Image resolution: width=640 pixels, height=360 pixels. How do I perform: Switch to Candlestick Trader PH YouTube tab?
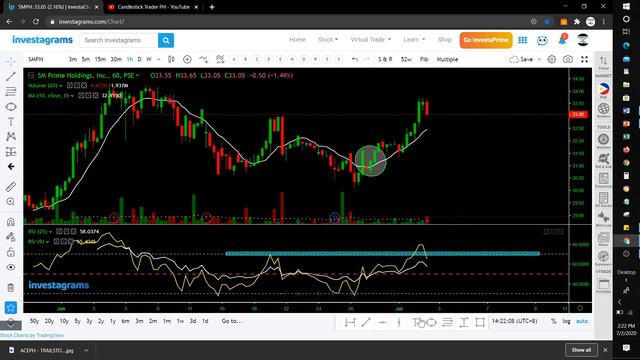(x=153, y=7)
